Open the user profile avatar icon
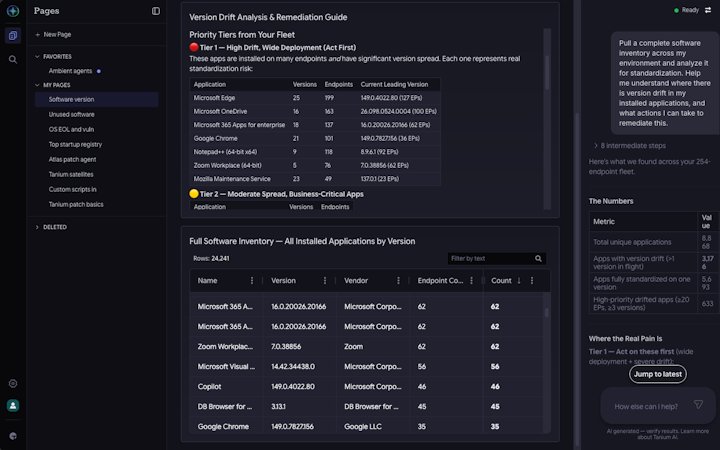The width and height of the screenshot is (720, 450). pyautogui.click(x=13, y=405)
